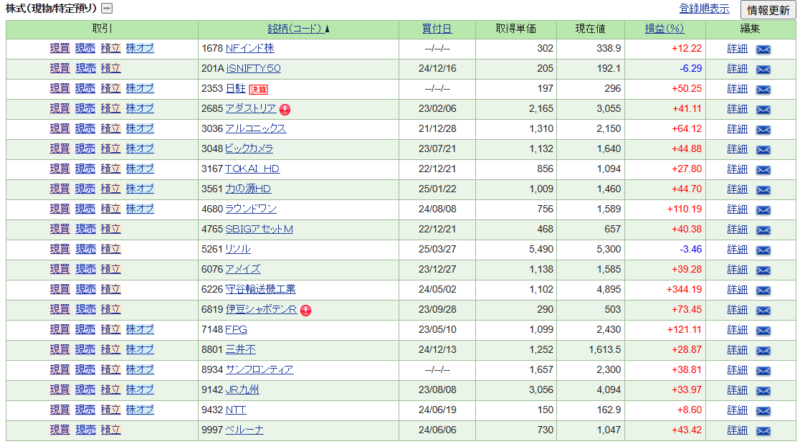Click 株オプ in the アダストリア row
The width and height of the screenshot is (800, 444).
tap(140, 108)
